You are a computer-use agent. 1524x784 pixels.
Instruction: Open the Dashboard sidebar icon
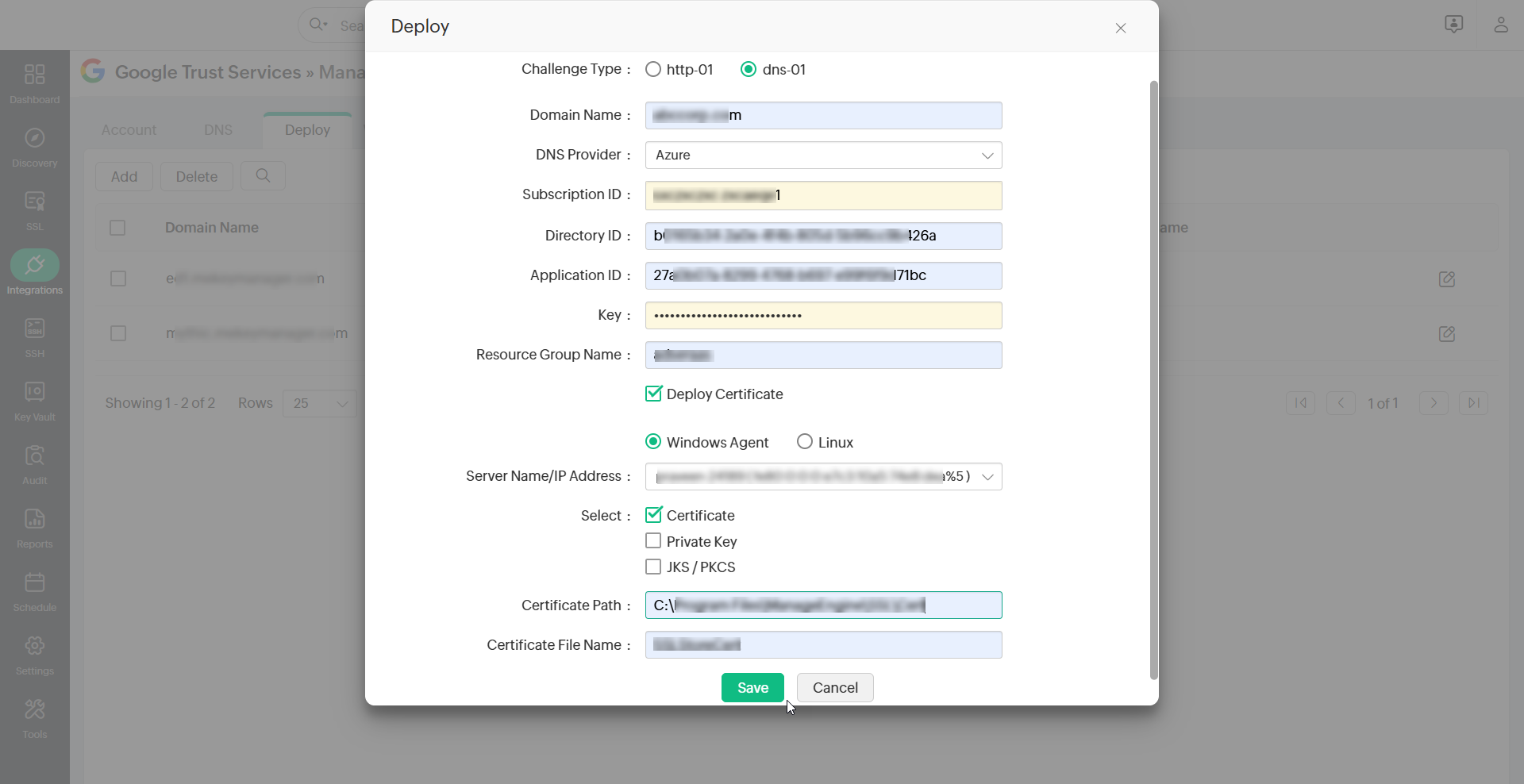click(x=34, y=83)
